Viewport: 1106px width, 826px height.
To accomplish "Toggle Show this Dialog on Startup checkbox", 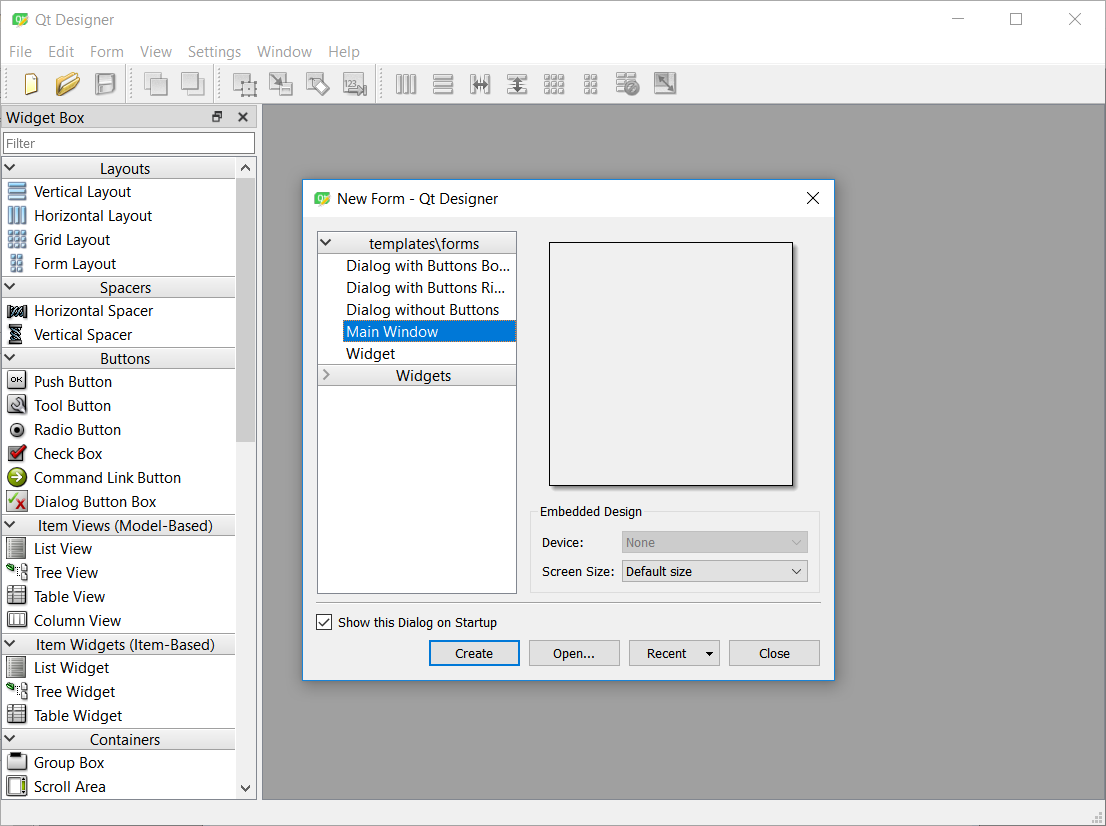I will [x=324, y=622].
